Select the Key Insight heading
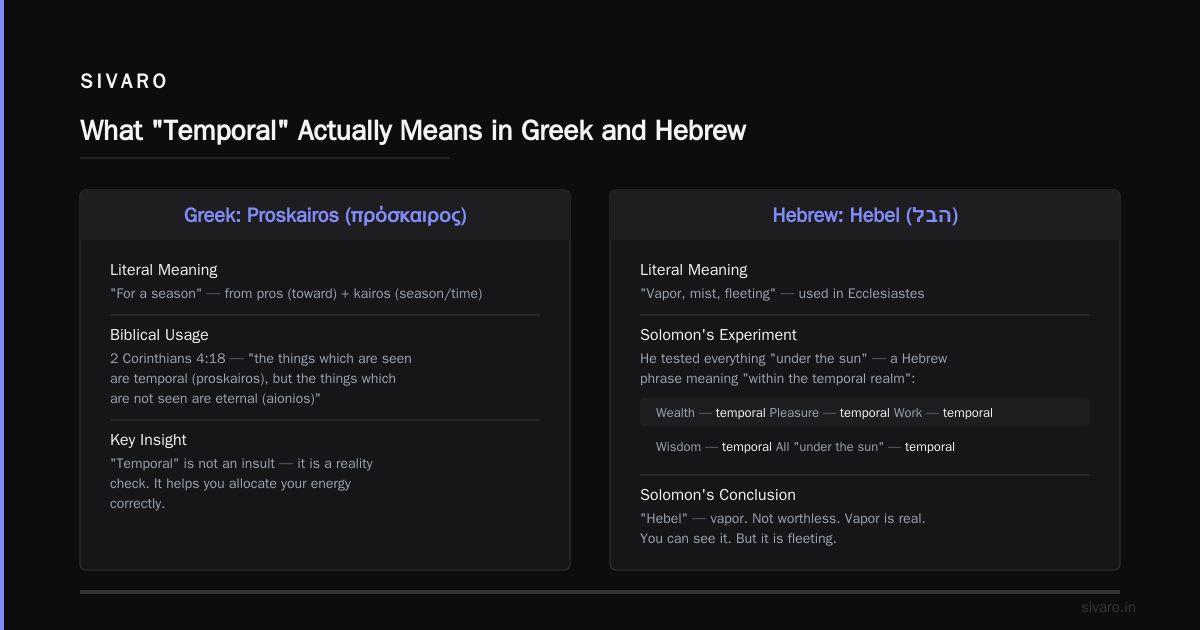1200x630 pixels. pyautogui.click(x=148, y=440)
